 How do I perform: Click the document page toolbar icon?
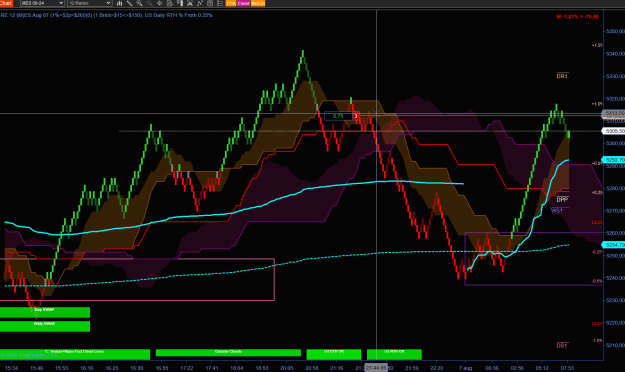[170, 3]
